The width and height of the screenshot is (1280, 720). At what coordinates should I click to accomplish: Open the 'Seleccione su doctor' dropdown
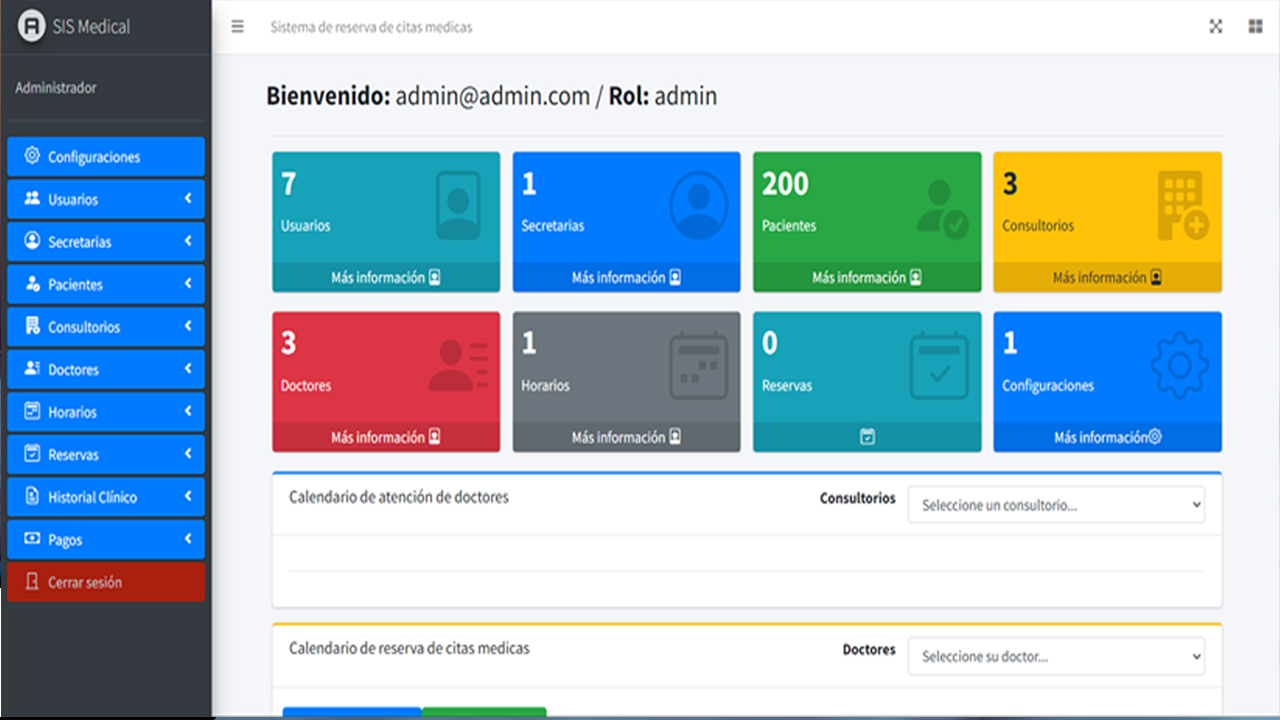tap(1056, 657)
